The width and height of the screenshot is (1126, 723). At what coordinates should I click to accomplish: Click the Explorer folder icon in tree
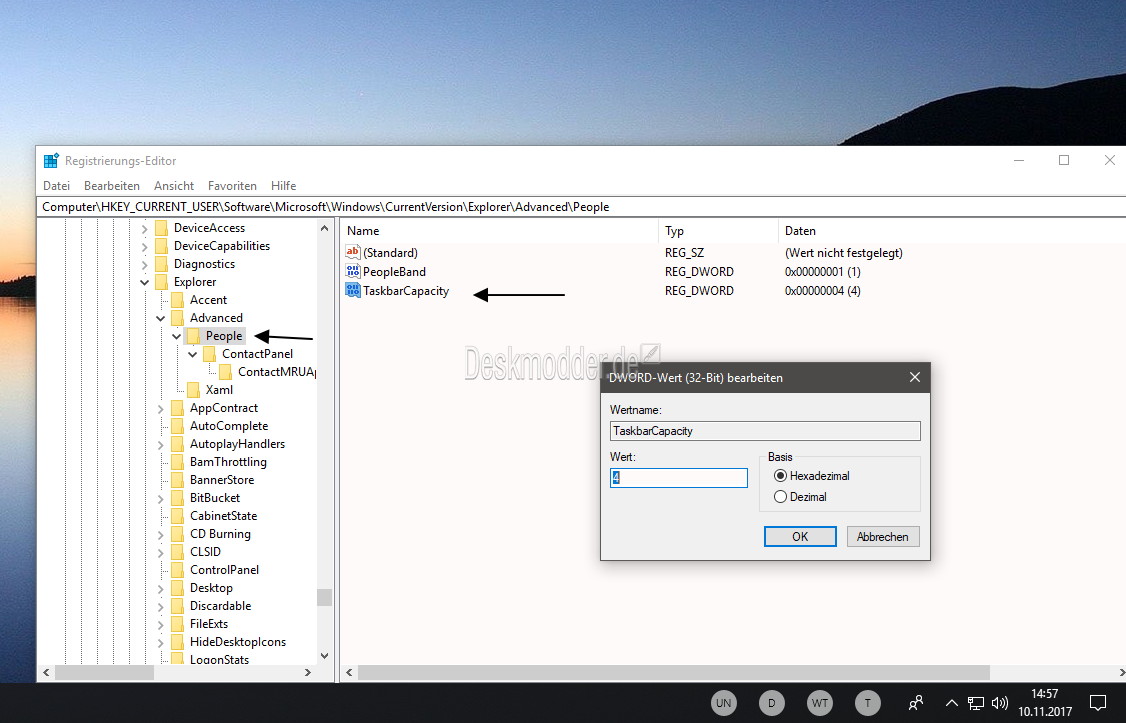point(162,282)
